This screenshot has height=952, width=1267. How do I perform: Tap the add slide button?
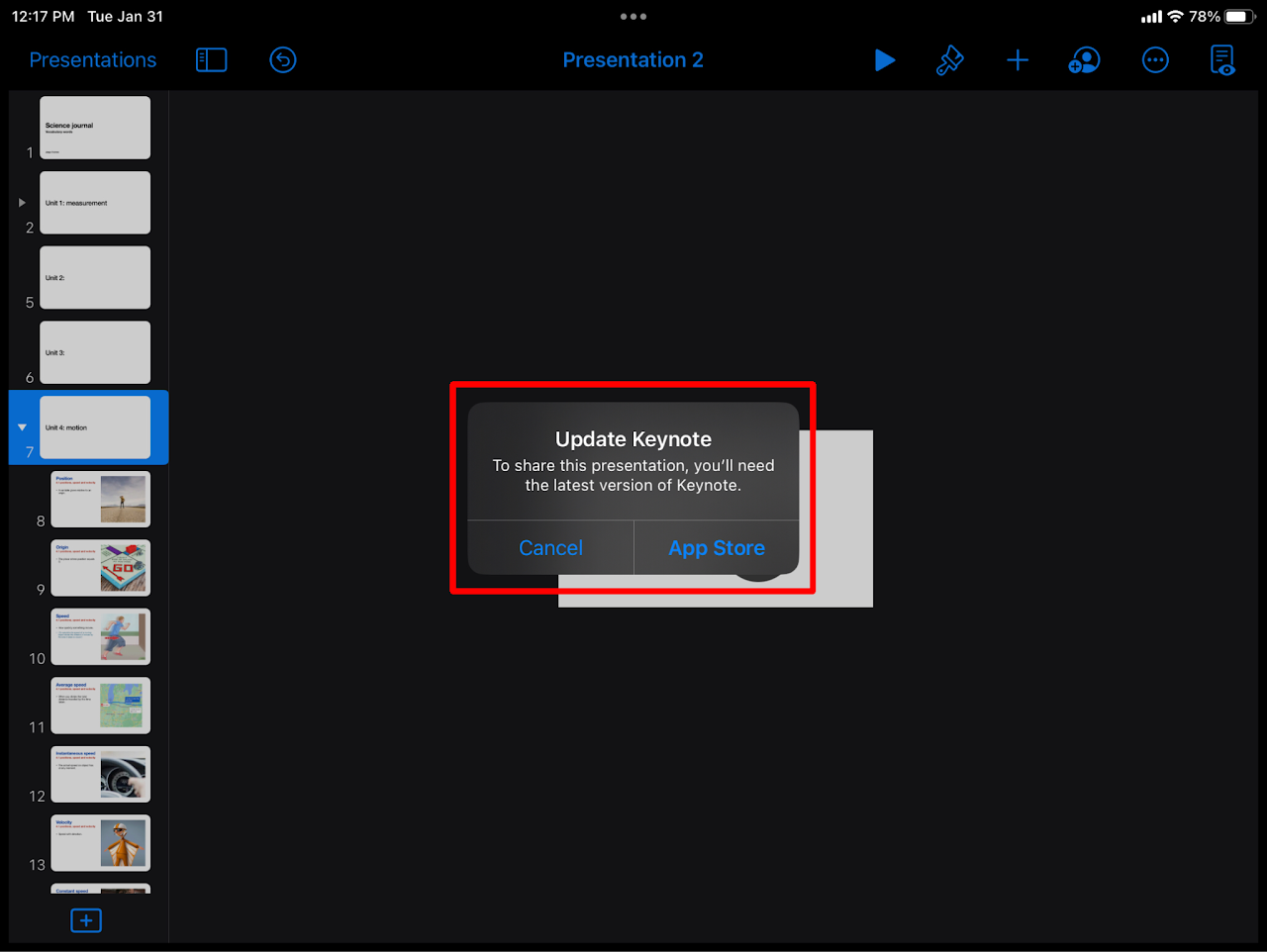pyautogui.click(x=86, y=920)
